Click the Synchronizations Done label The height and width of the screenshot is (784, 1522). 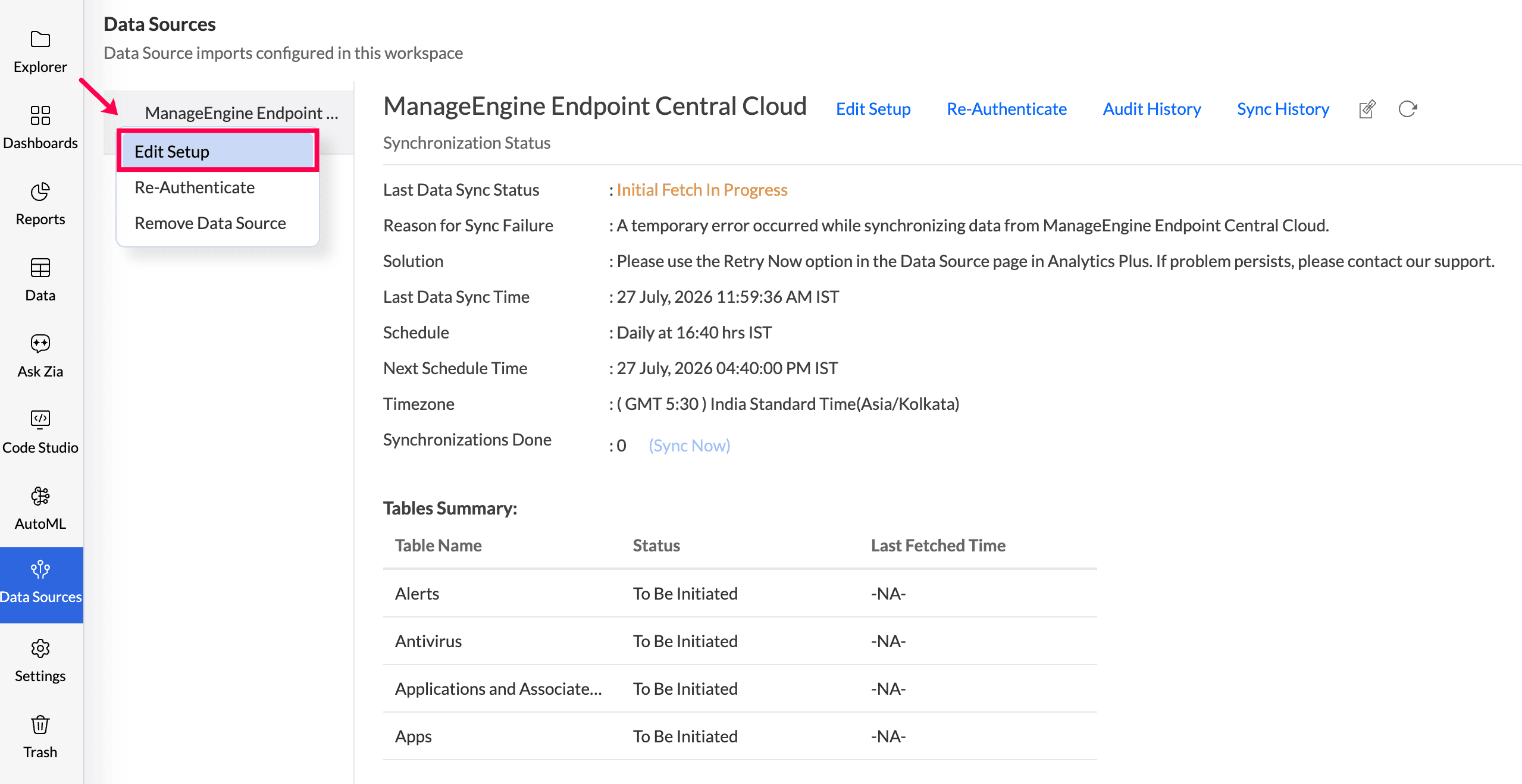(467, 440)
